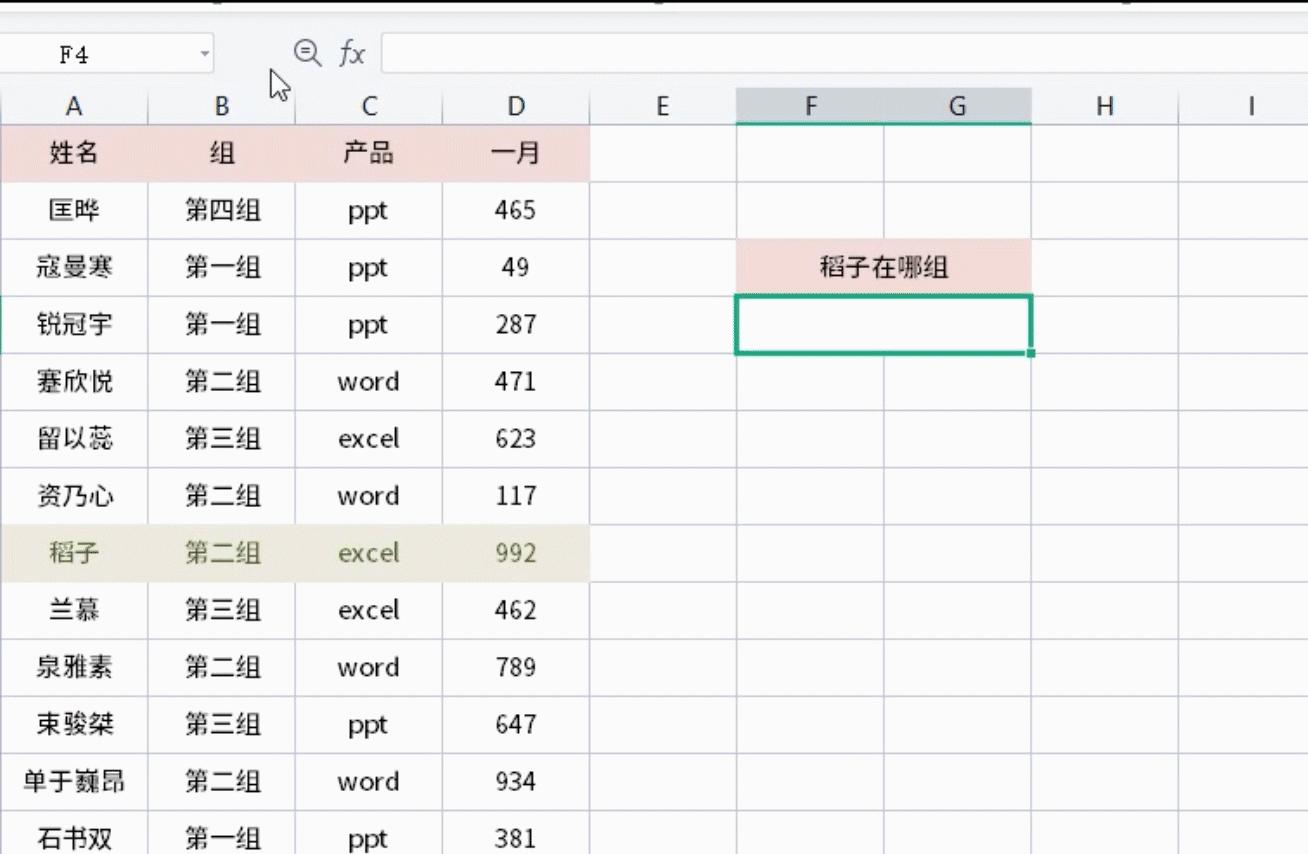Select column I header
1308x854 pixels.
coord(1251,105)
